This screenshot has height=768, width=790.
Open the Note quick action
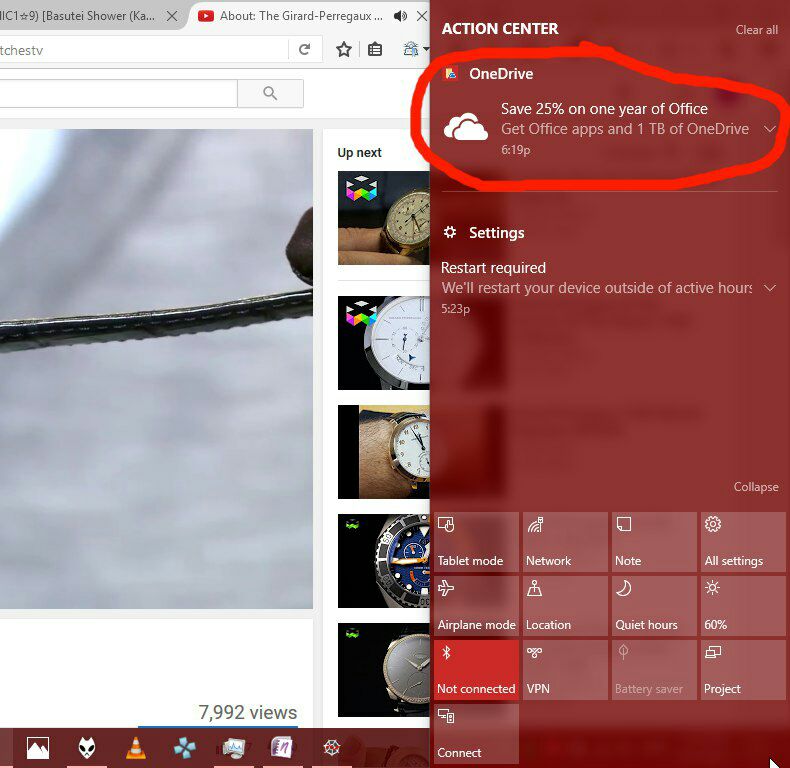click(654, 542)
